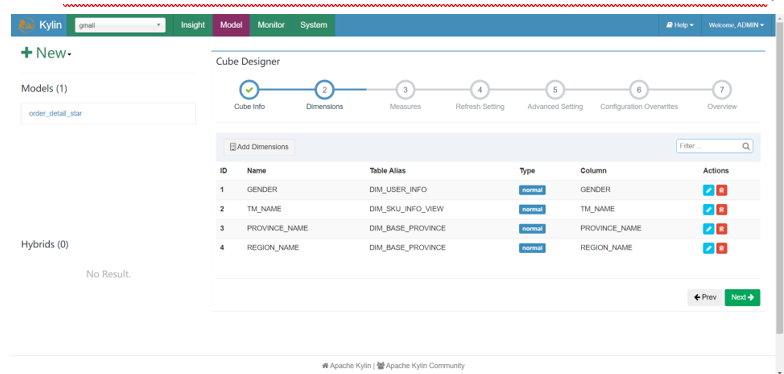Edit the TM_NAME dimension row
This screenshot has width=784, height=374.
[708, 210]
